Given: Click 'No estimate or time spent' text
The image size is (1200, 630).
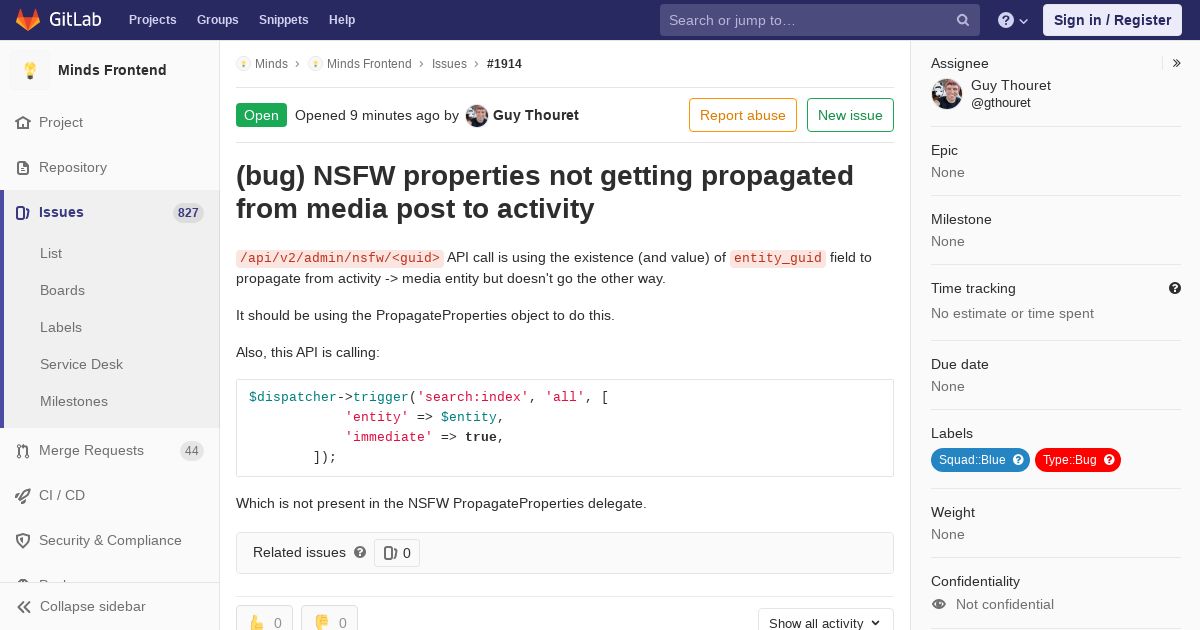Looking at the screenshot, I should coord(1012,313).
